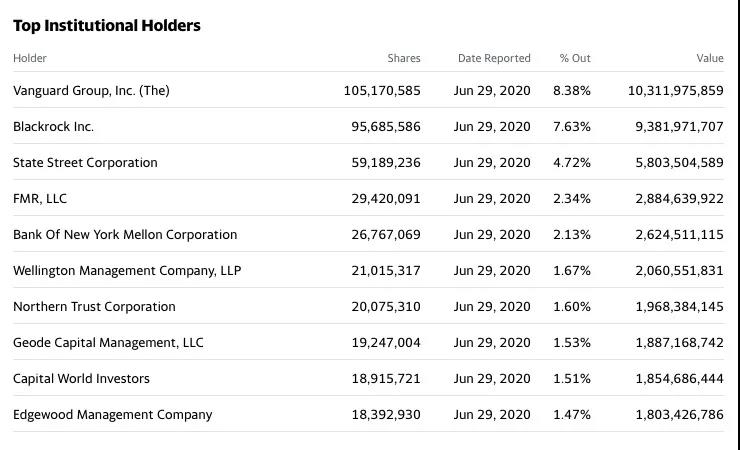Click Vanguard's share count 105,170,585
Screen dimensions: 740x450
click(x=382, y=91)
